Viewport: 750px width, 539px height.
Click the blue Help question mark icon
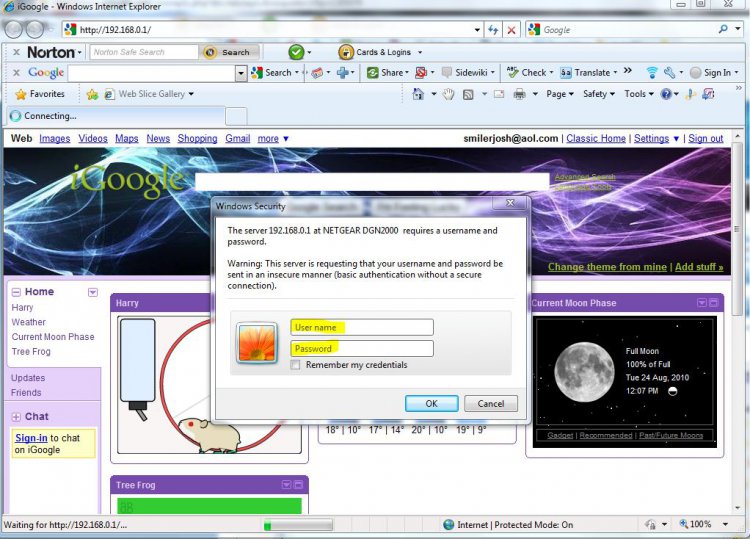coord(666,94)
